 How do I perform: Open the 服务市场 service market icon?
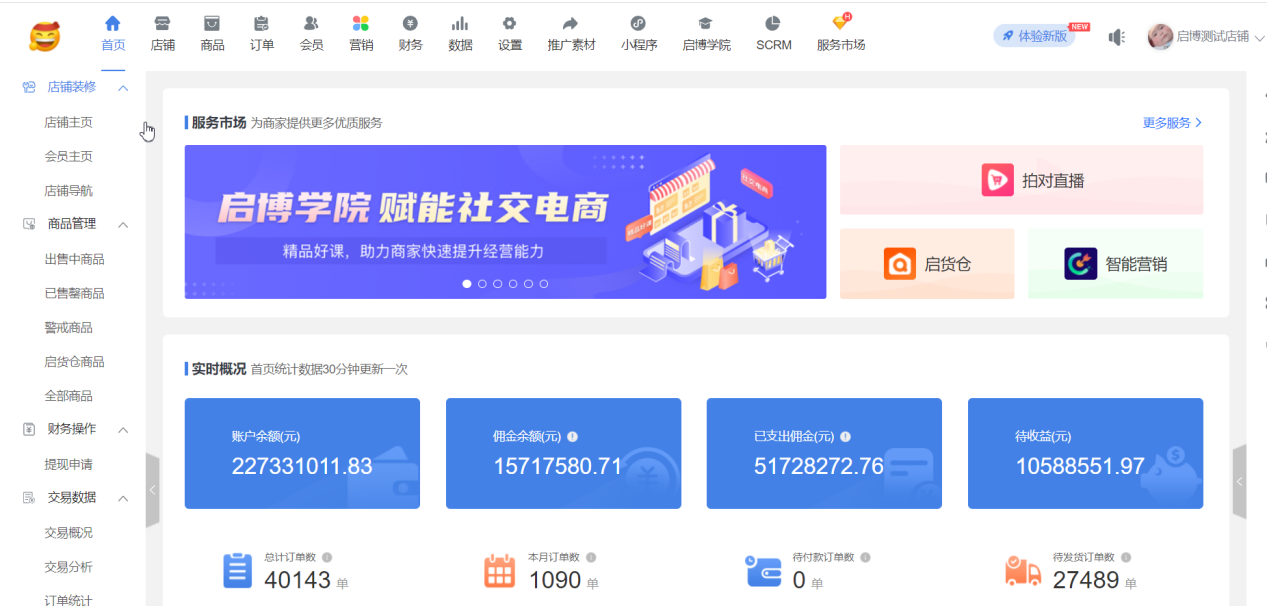(840, 24)
